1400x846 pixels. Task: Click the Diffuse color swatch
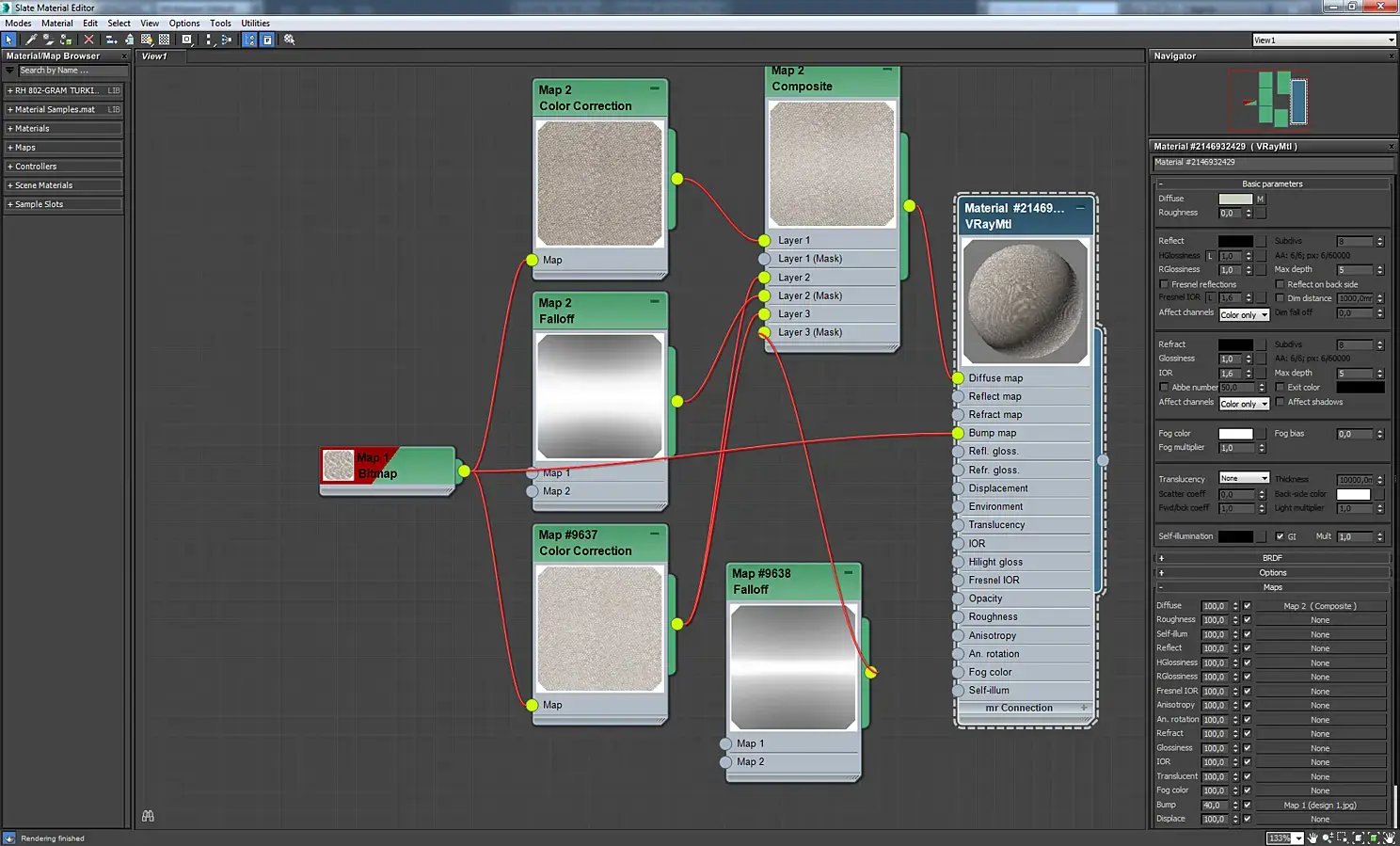click(x=1235, y=199)
